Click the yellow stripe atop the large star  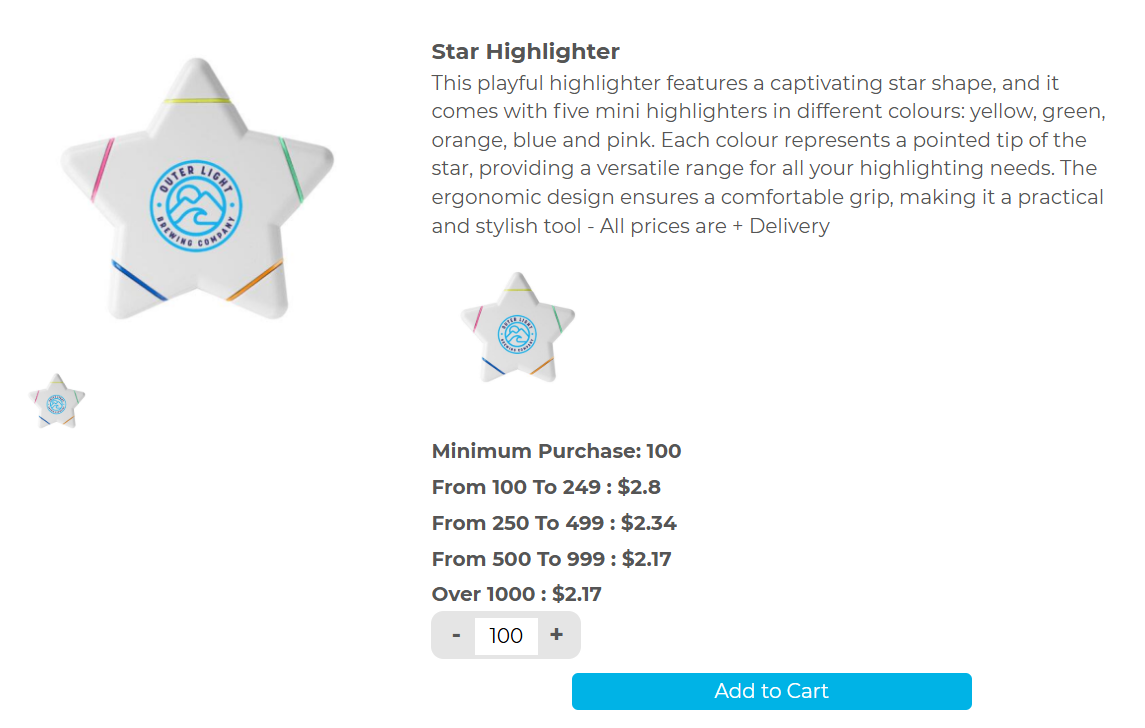(197, 101)
